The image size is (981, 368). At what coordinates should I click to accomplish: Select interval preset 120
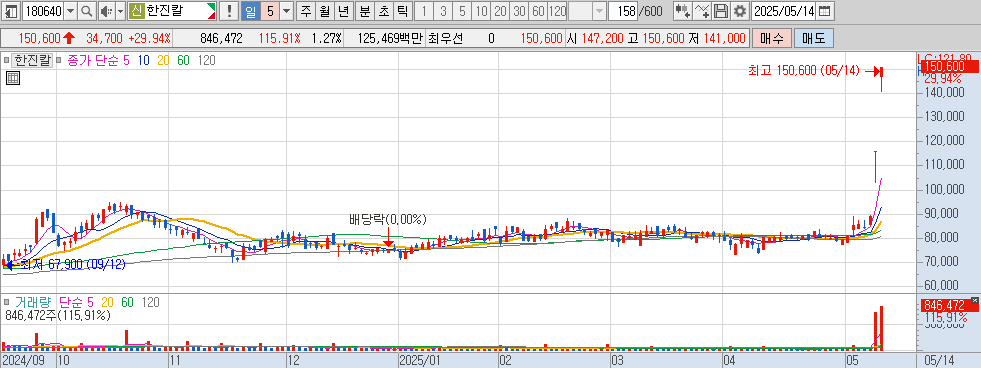point(557,11)
